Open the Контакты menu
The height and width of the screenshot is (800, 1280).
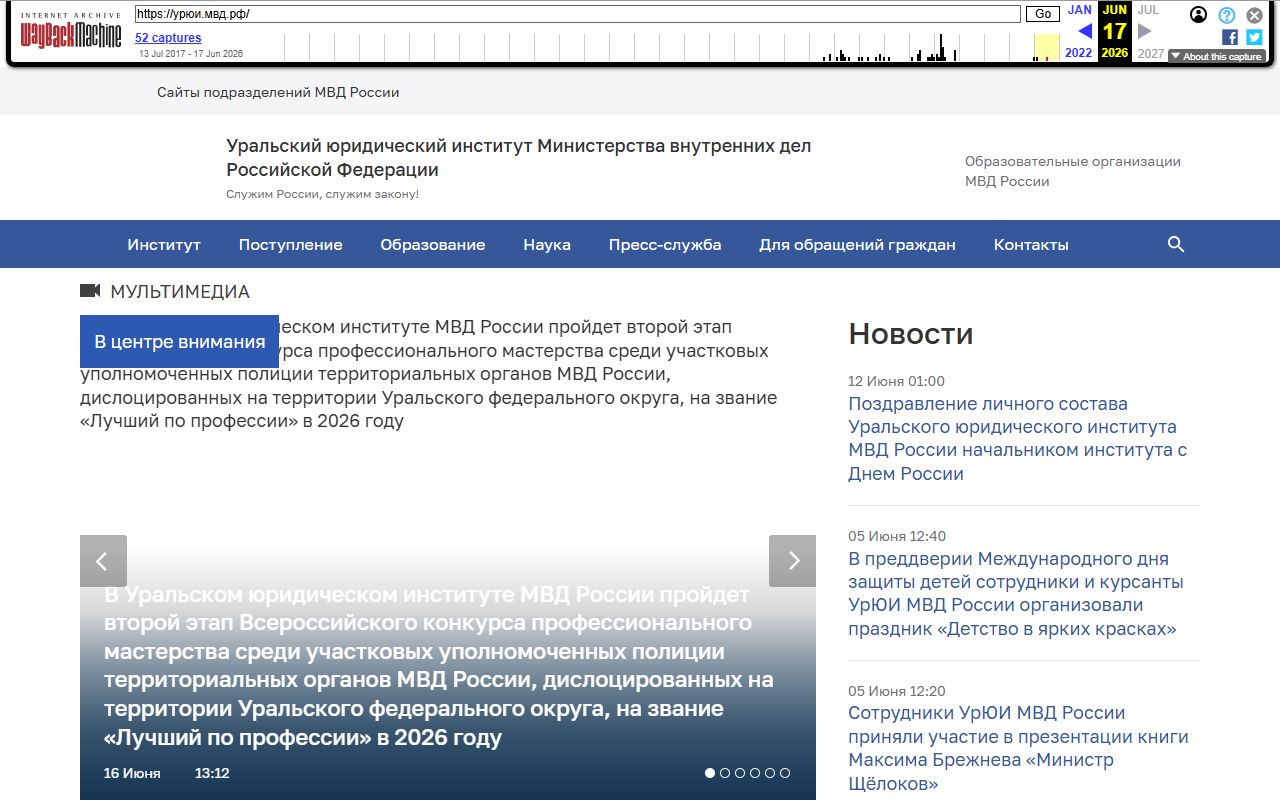[1031, 244]
